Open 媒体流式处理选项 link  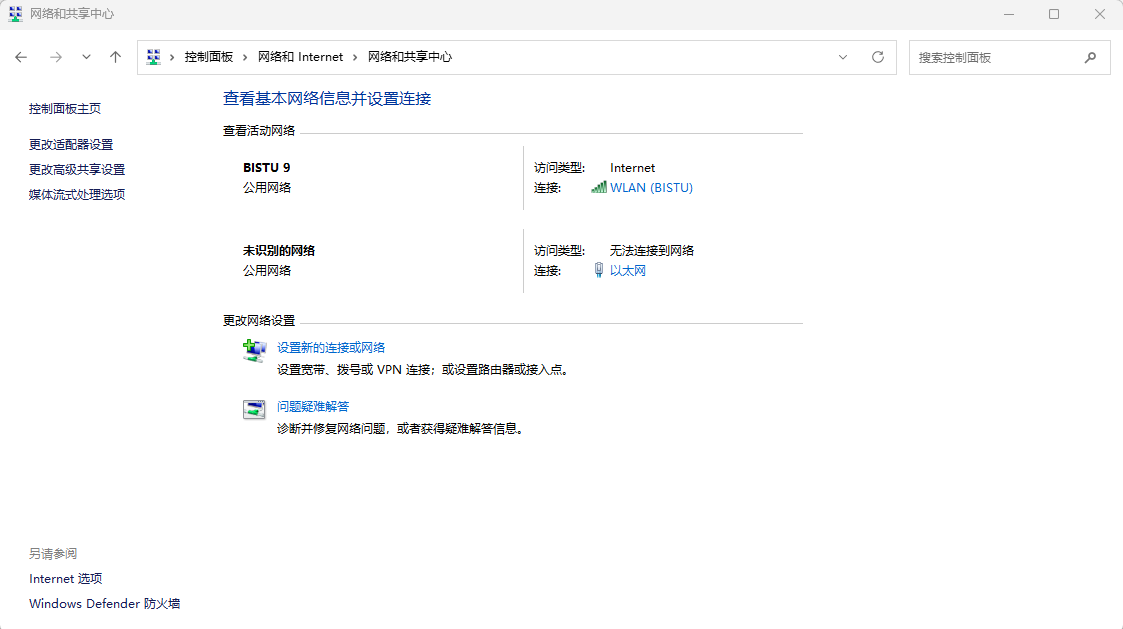tap(77, 194)
